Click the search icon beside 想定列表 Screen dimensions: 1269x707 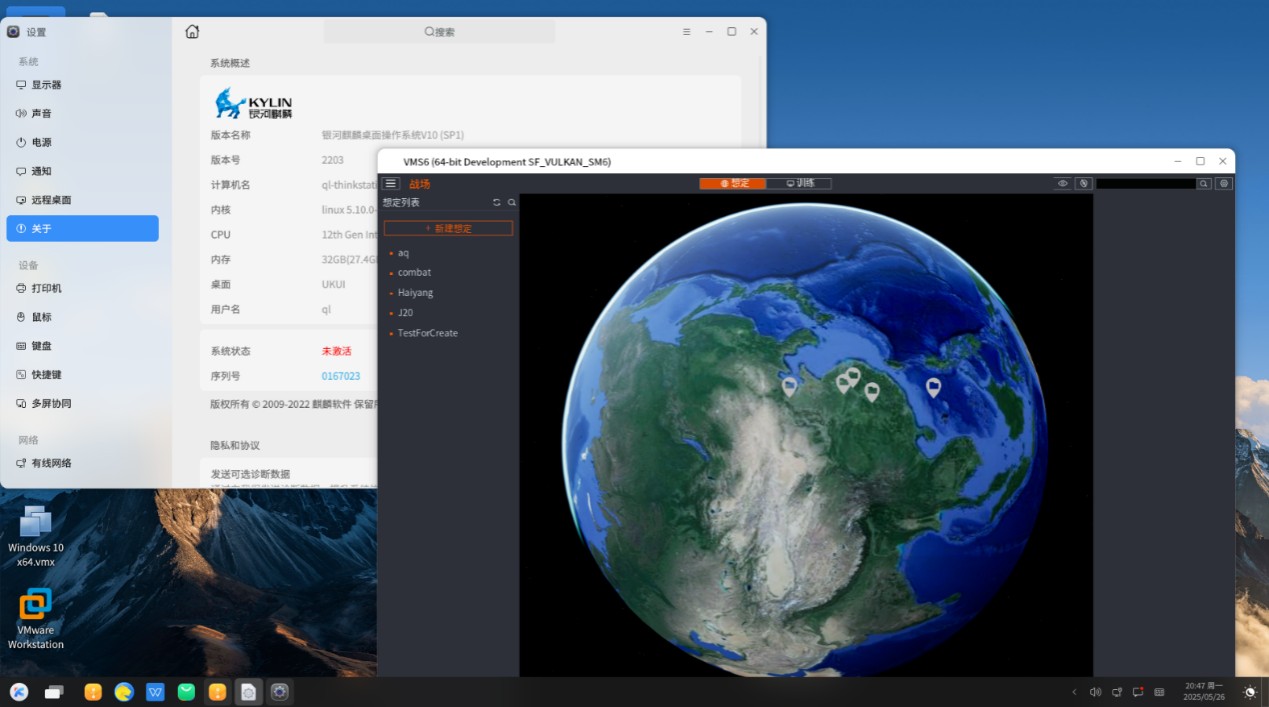(x=512, y=203)
